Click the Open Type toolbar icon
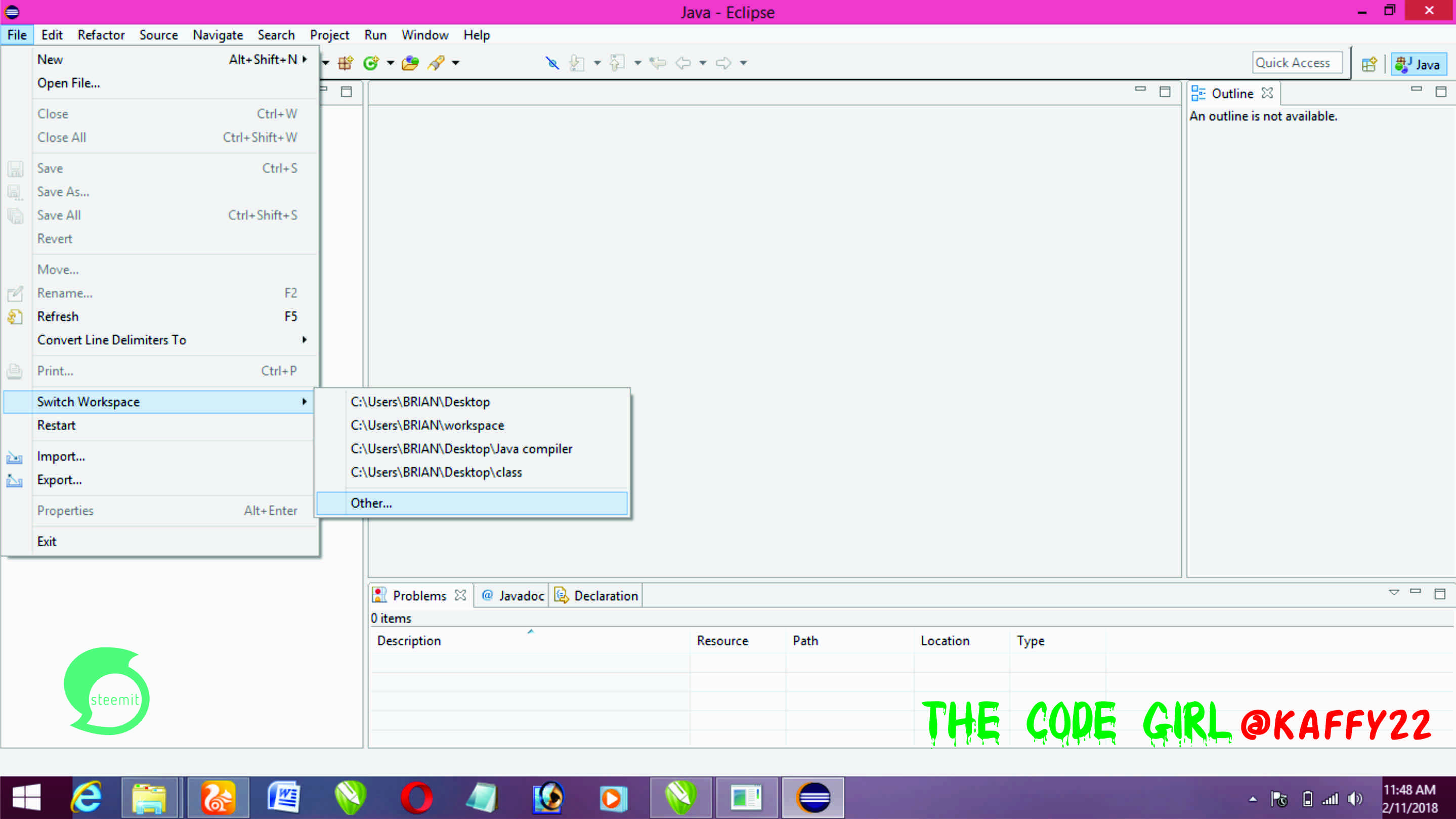This screenshot has height=819, width=1456. pyautogui.click(x=410, y=63)
